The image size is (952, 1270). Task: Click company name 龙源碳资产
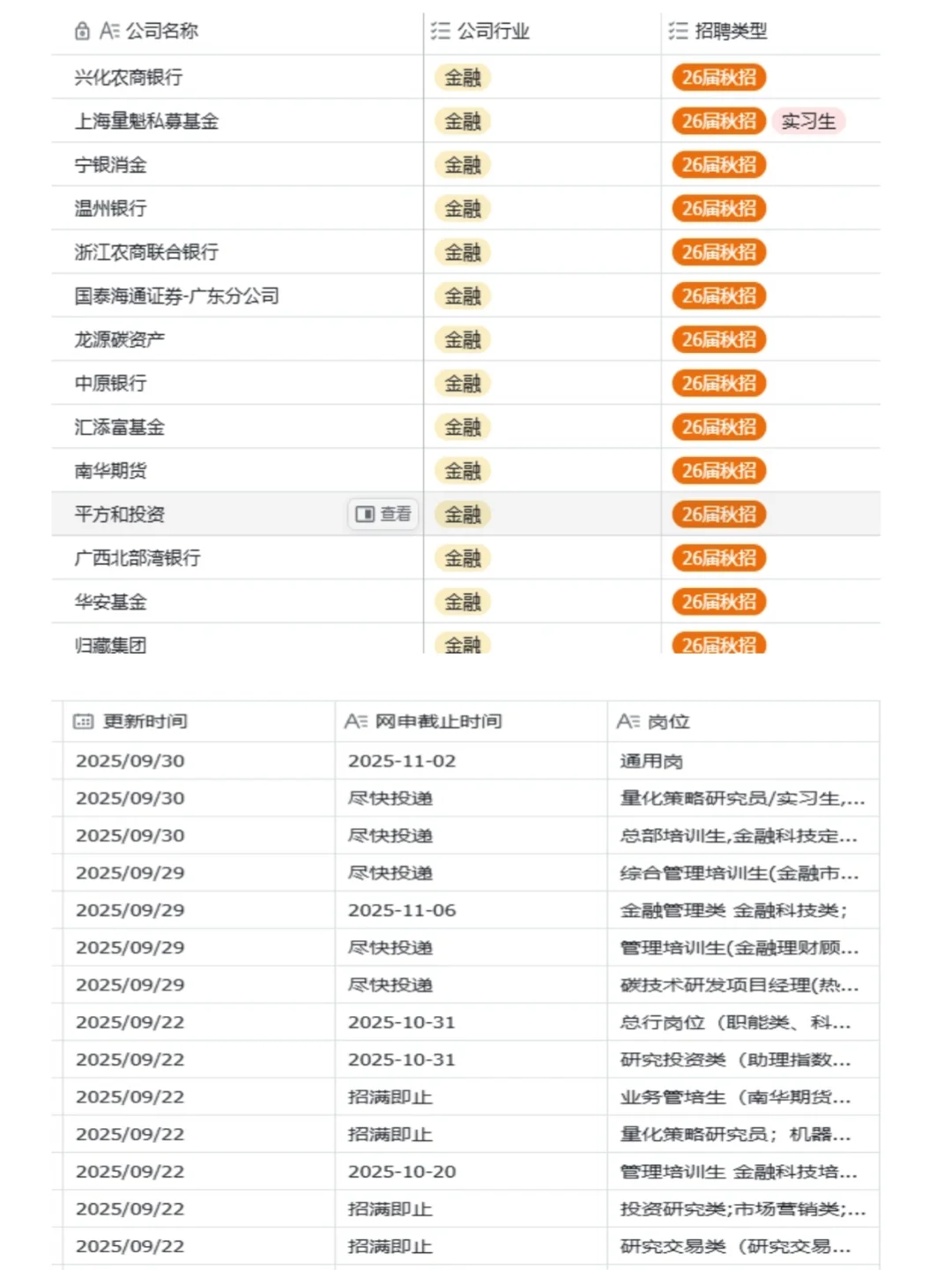coord(120,340)
